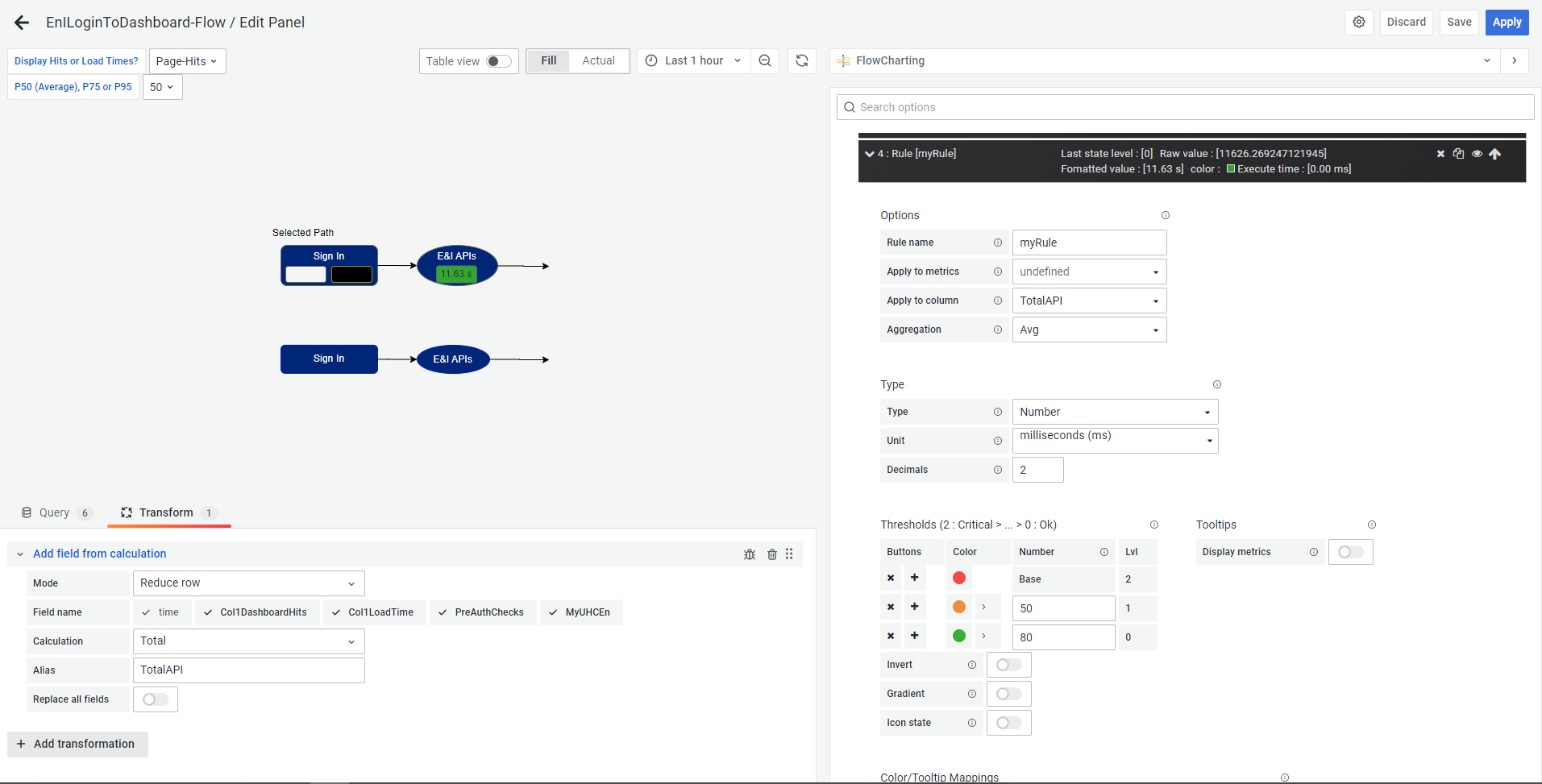Screen dimensions: 1542x784
Task: Click the red critical threshold color swatch
Action: 958,578
